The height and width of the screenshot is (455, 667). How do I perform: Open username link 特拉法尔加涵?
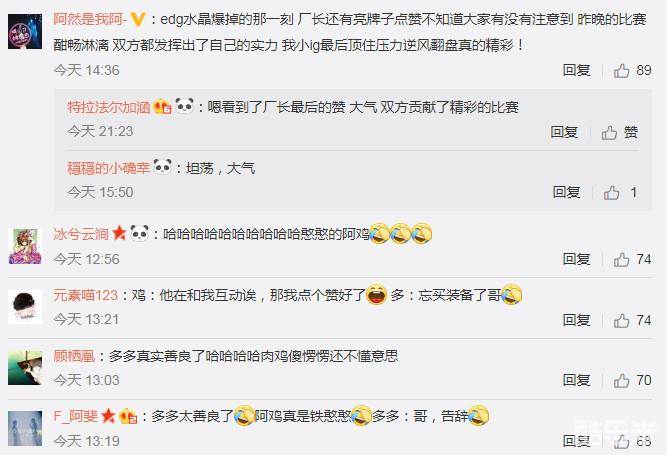(x=109, y=107)
